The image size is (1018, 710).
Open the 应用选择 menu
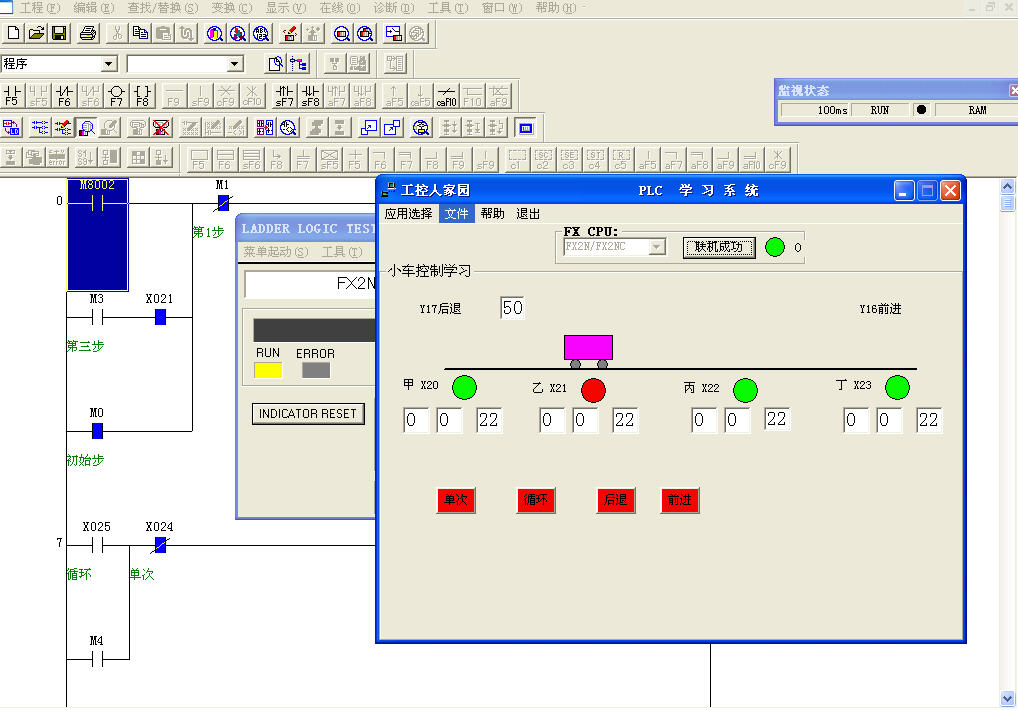coord(409,214)
